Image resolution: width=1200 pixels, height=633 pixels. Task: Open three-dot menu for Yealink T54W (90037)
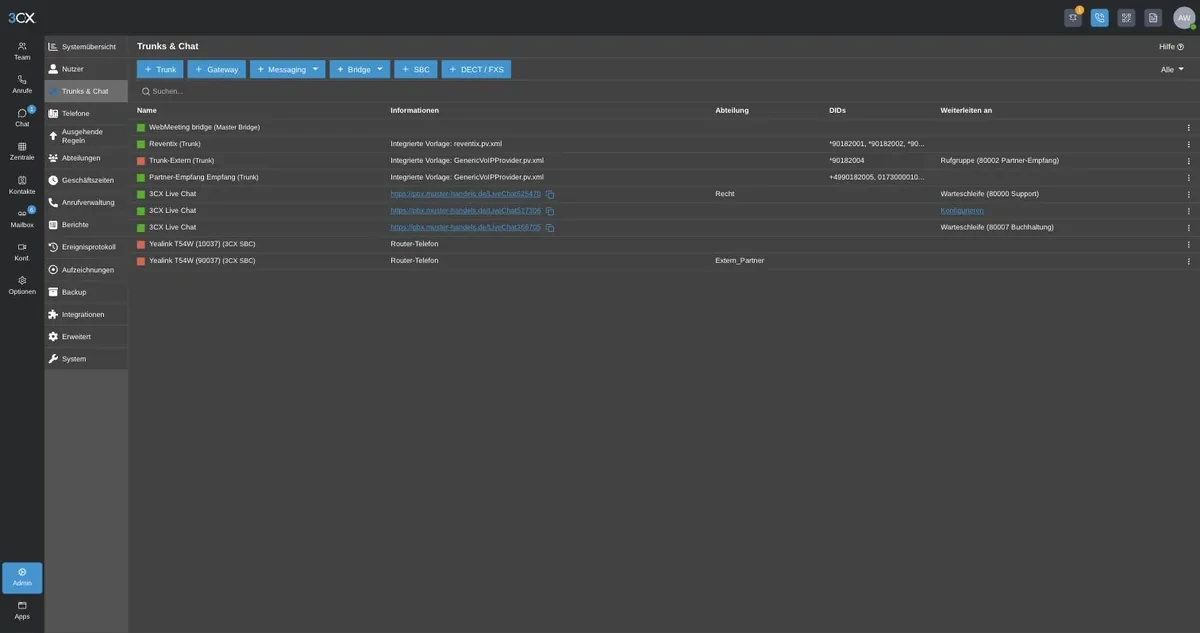tap(1189, 261)
